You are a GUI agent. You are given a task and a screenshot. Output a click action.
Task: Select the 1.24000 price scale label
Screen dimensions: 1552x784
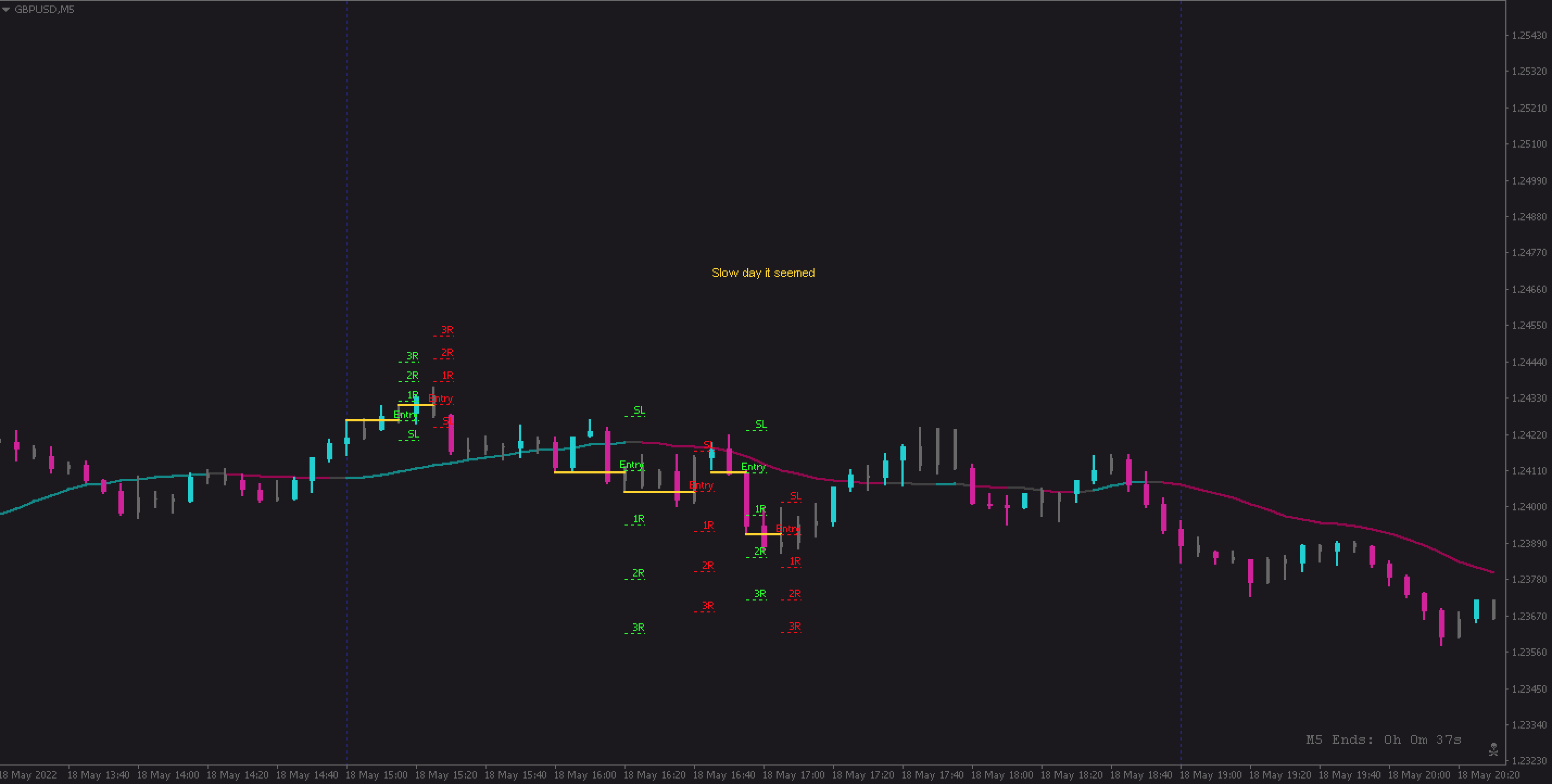pos(1529,507)
